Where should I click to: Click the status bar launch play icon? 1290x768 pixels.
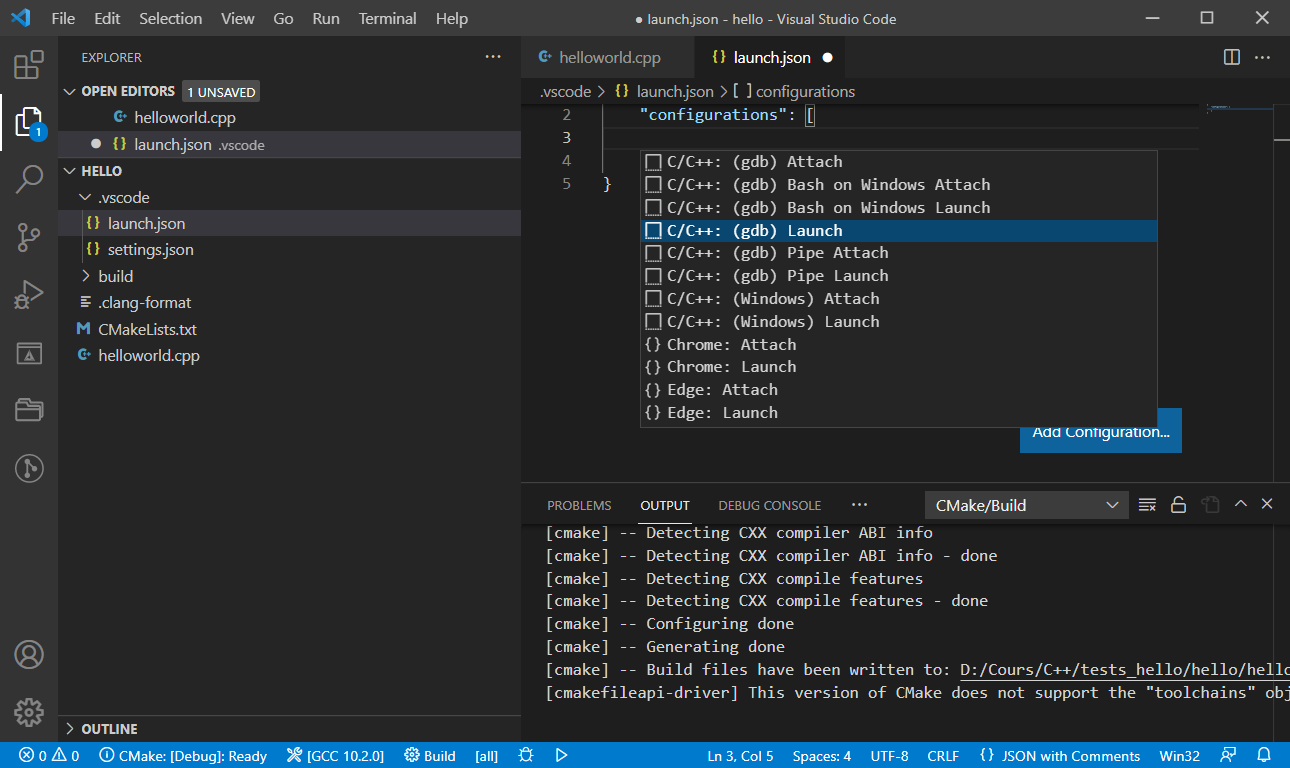tap(562, 755)
